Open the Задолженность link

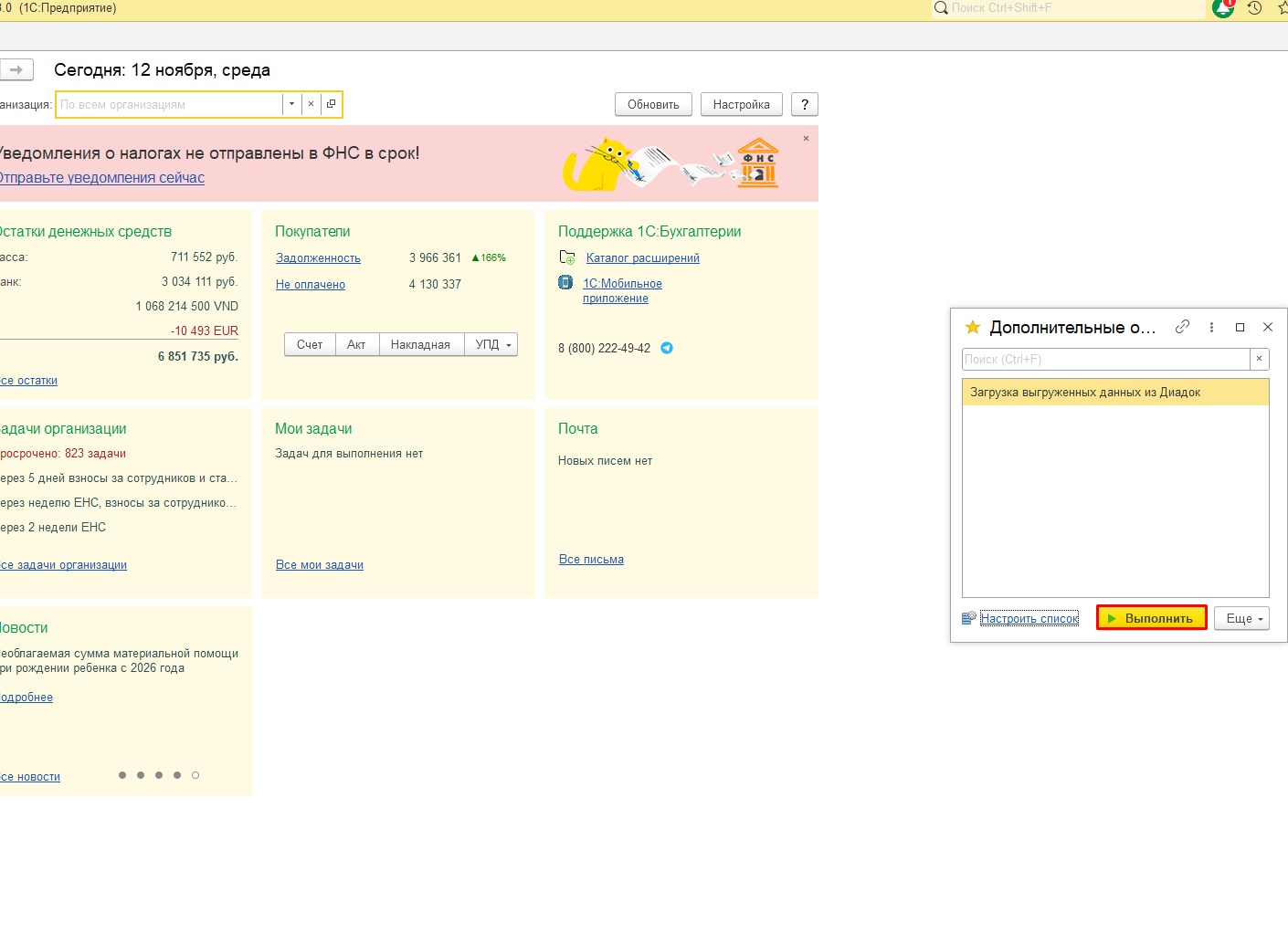tap(318, 258)
